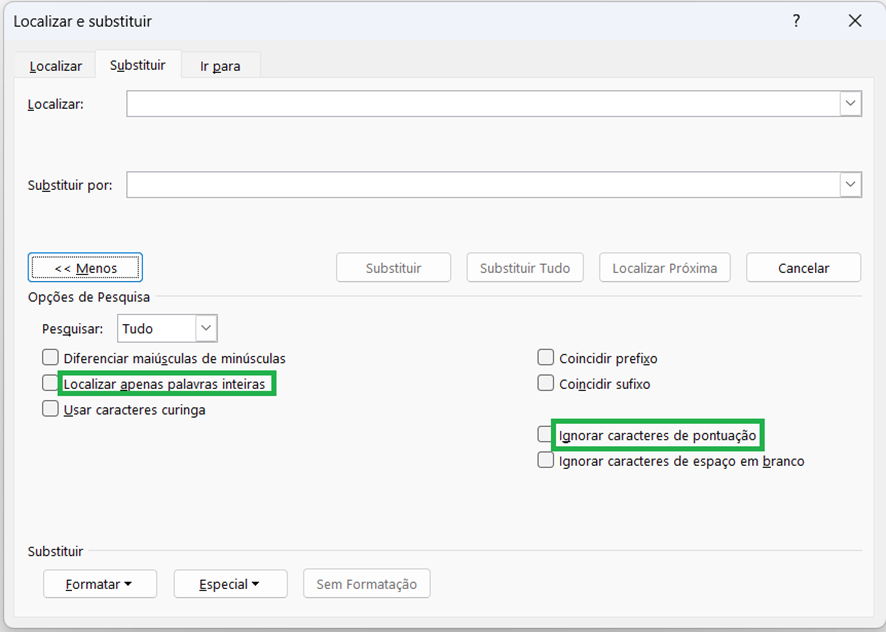Switch to the Localizar tab

(x=56, y=66)
